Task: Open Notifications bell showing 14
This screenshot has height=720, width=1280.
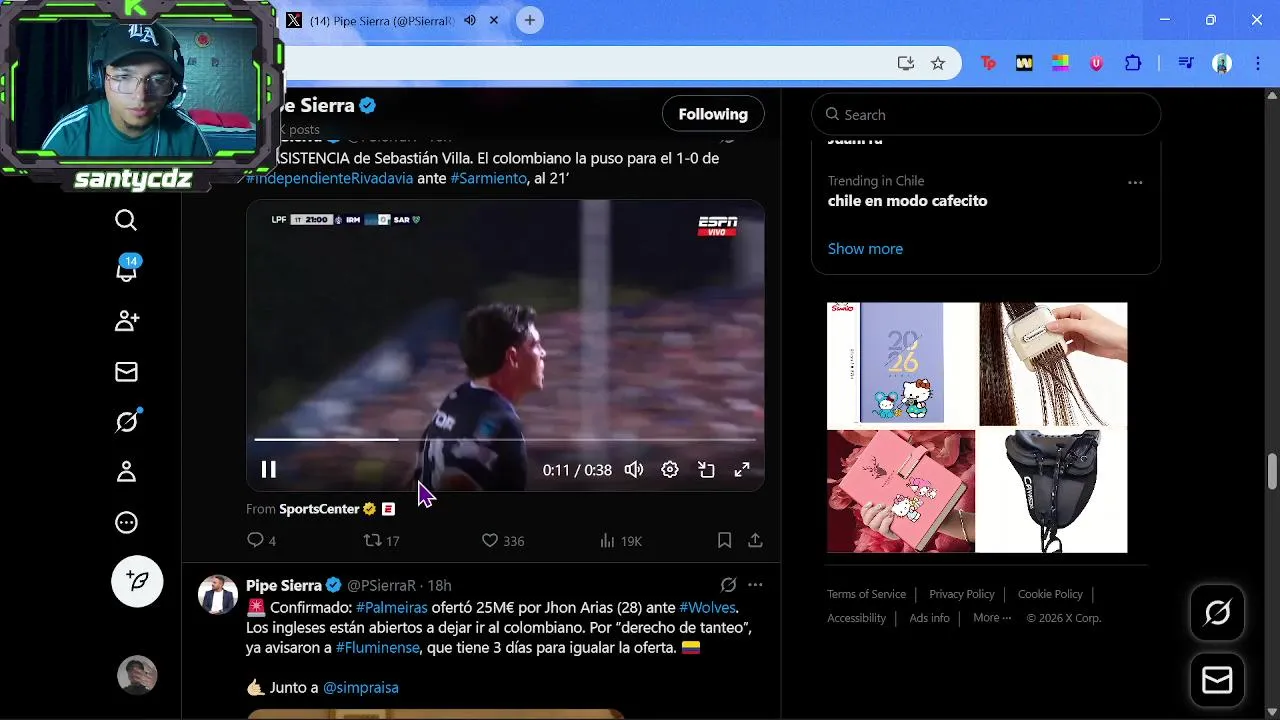Action: (127, 269)
